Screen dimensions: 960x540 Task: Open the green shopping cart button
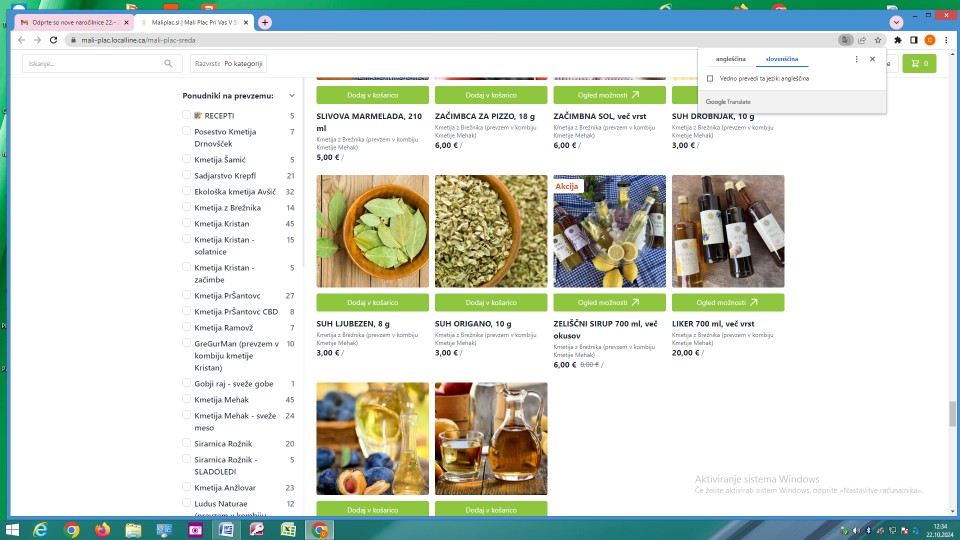919,63
